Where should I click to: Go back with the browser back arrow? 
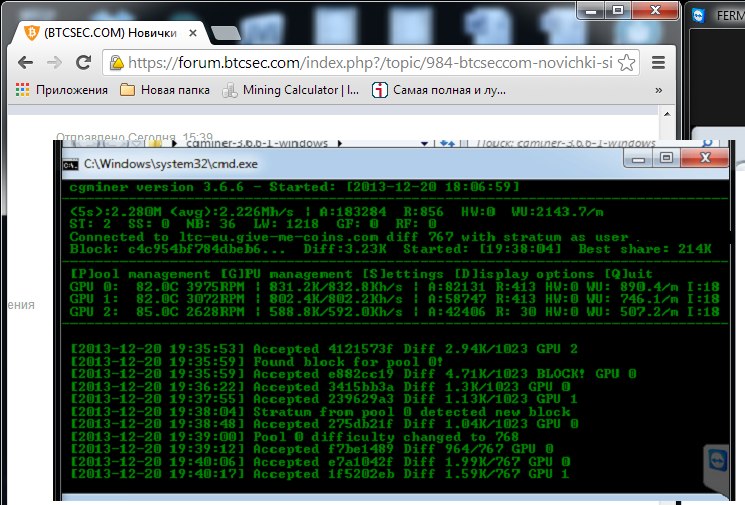[25, 62]
